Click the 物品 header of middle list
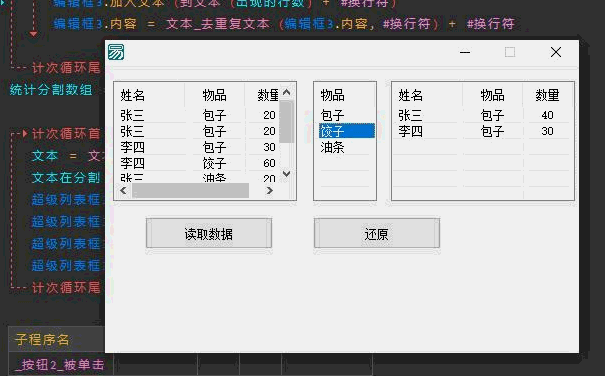Screen dimensions: 605x376 332,95
